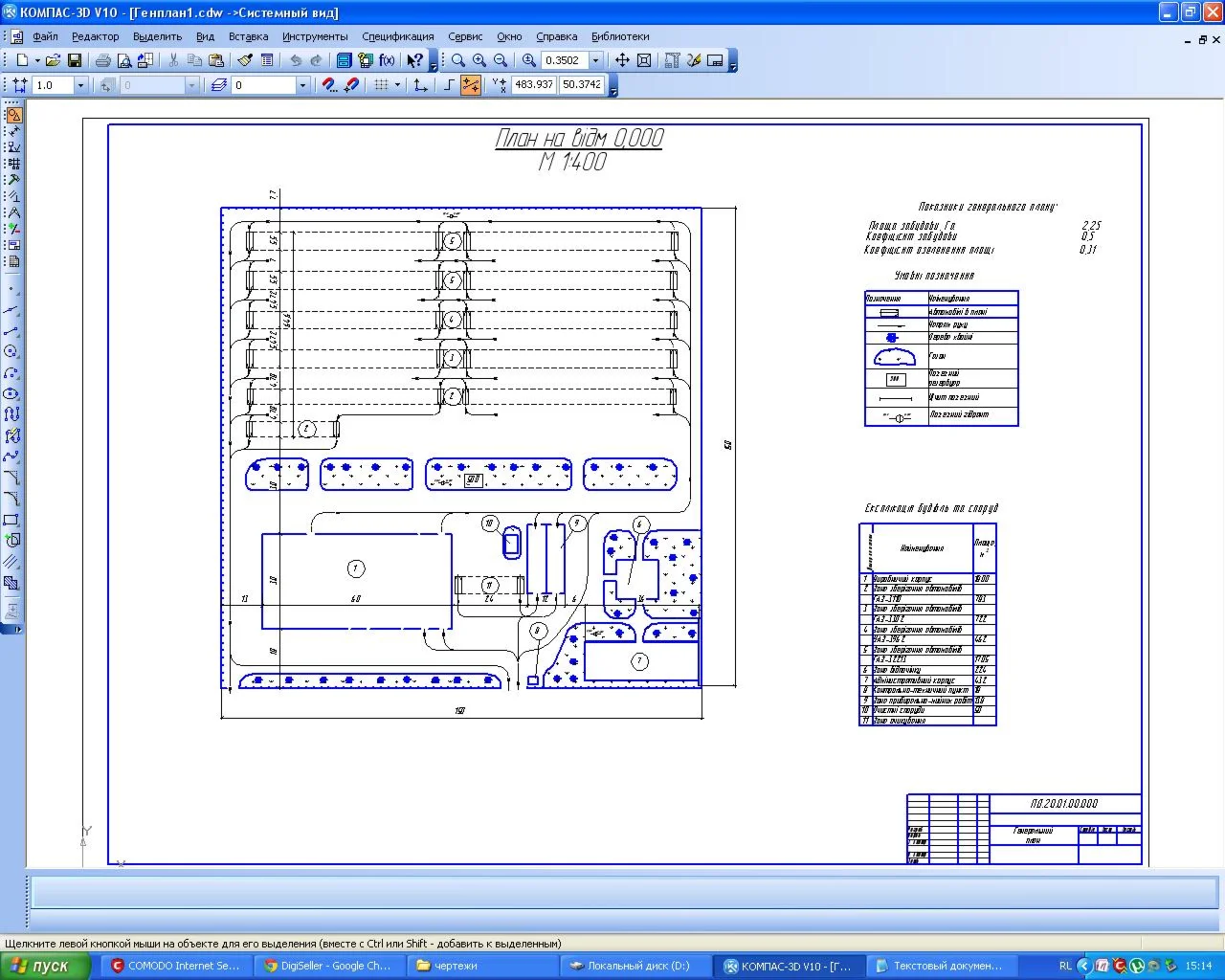The image size is (1225, 980).
Task: Open the Print preview tool
Action: pyautogui.click(x=123, y=60)
